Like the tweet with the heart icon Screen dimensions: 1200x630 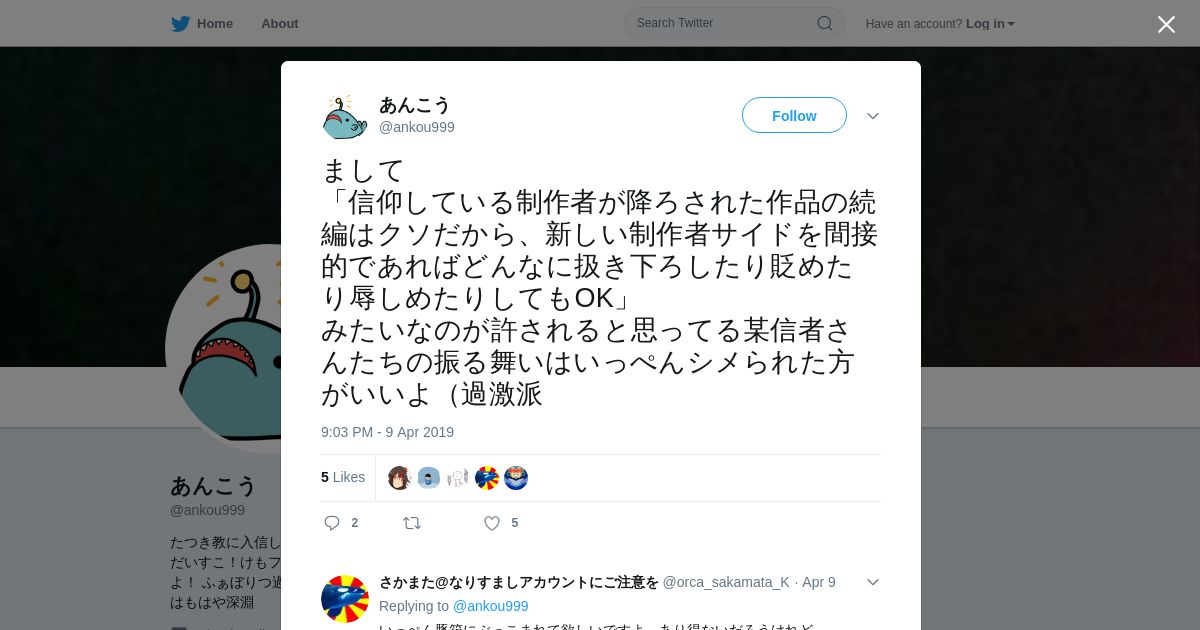click(491, 523)
